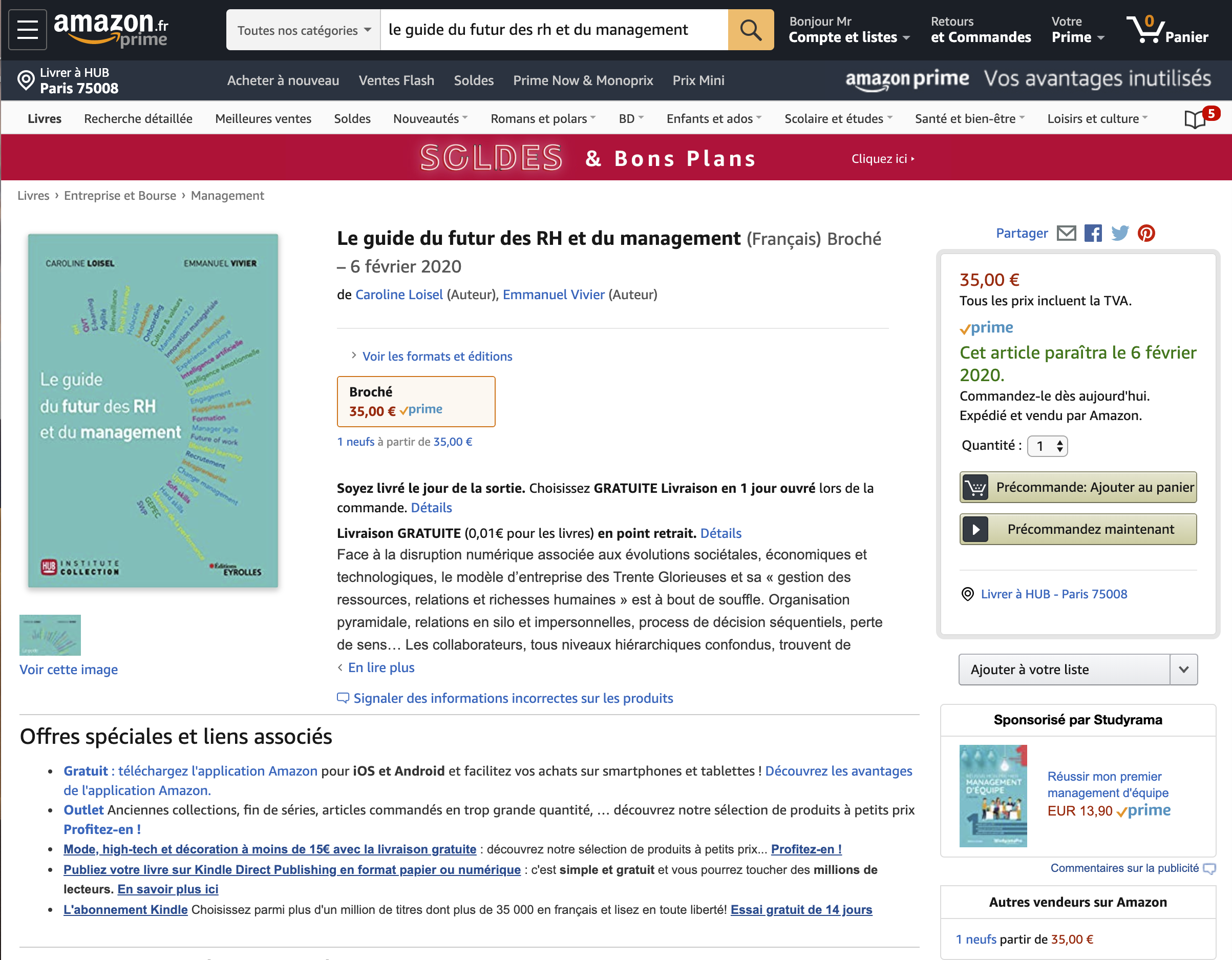Share on Pinterest icon
Viewport: 1232px width, 960px height.
click(x=1146, y=233)
